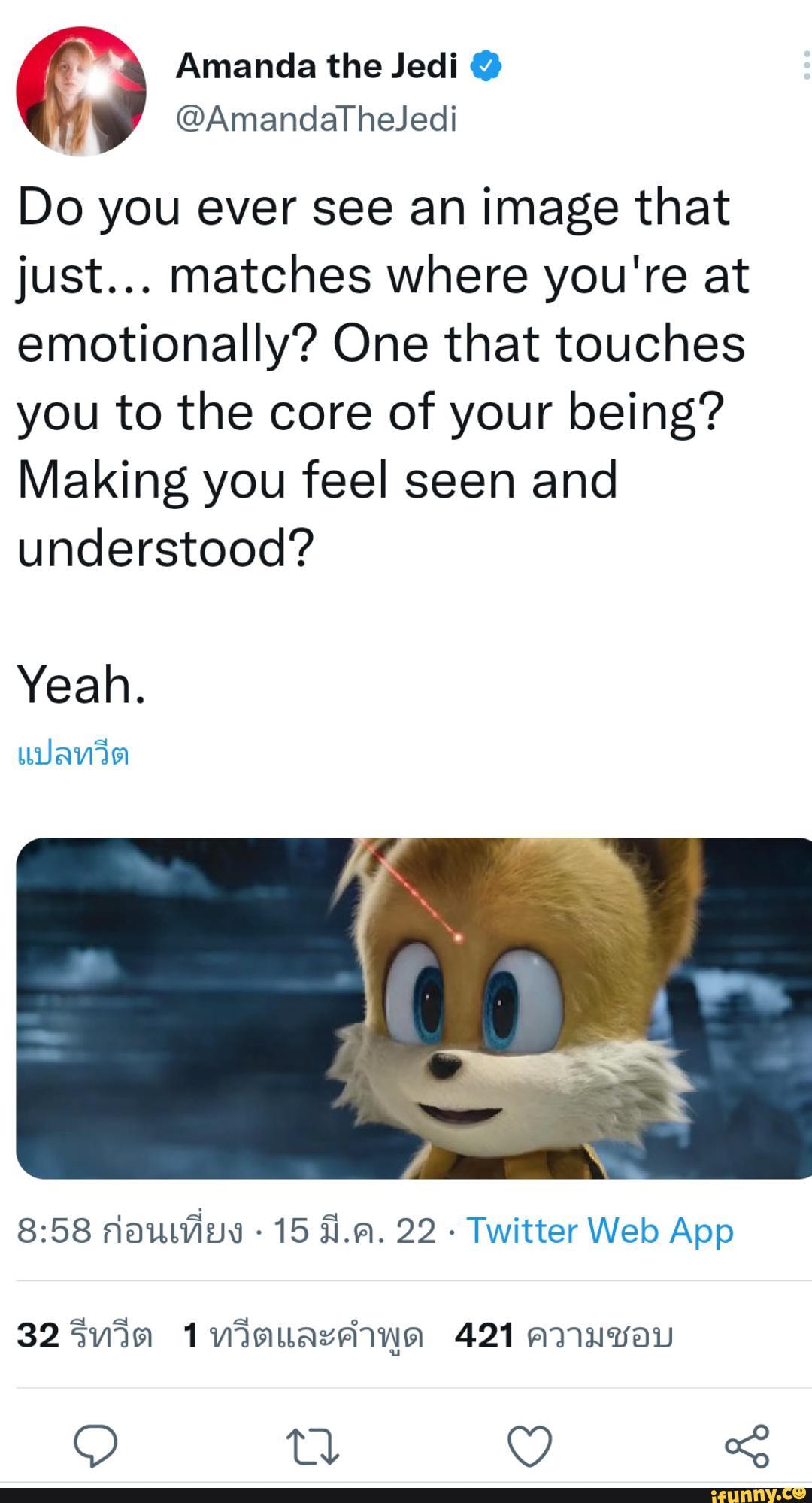Open the reply speech bubble icon
This screenshot has width=812, height=1503.
[95, 1445]
